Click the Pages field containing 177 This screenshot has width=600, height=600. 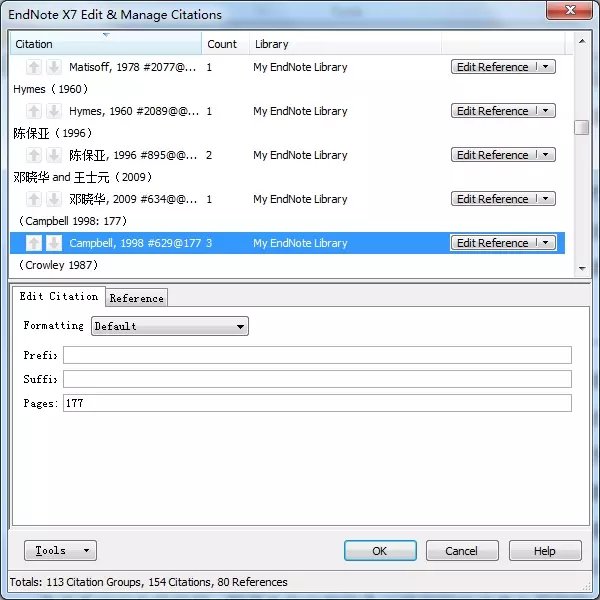[317, 403]
